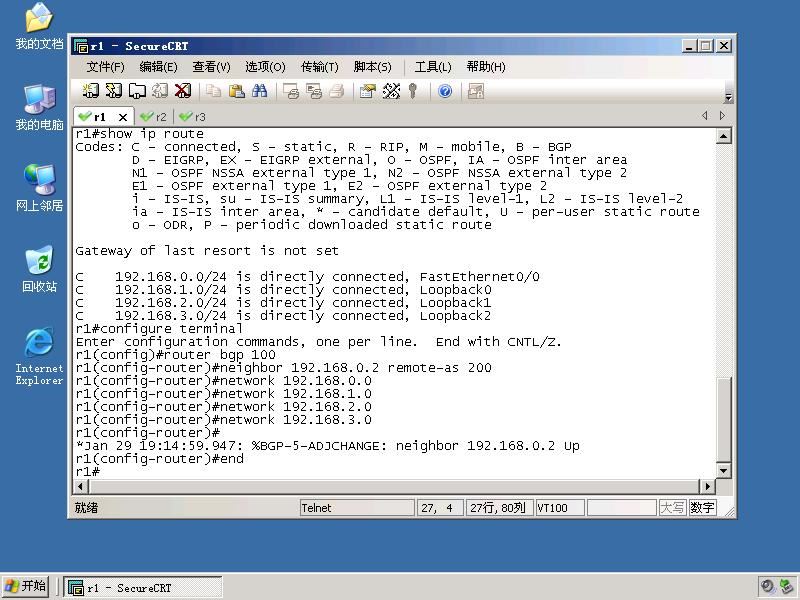Screen dimensions: 800x600
Task: Click the grayed Reconnect icon
Action: point(160,91)
